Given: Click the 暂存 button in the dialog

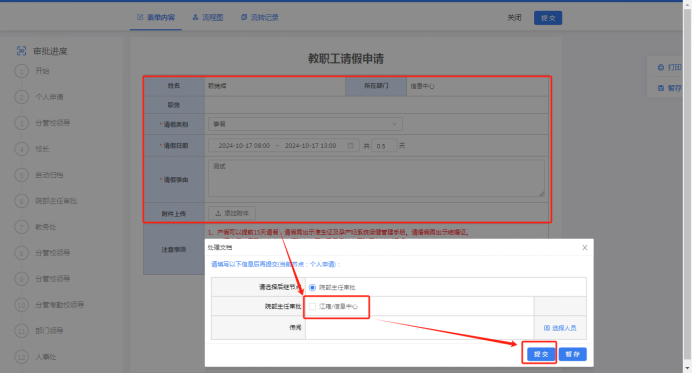Looking at the screenshot, I should click(573, 354).
